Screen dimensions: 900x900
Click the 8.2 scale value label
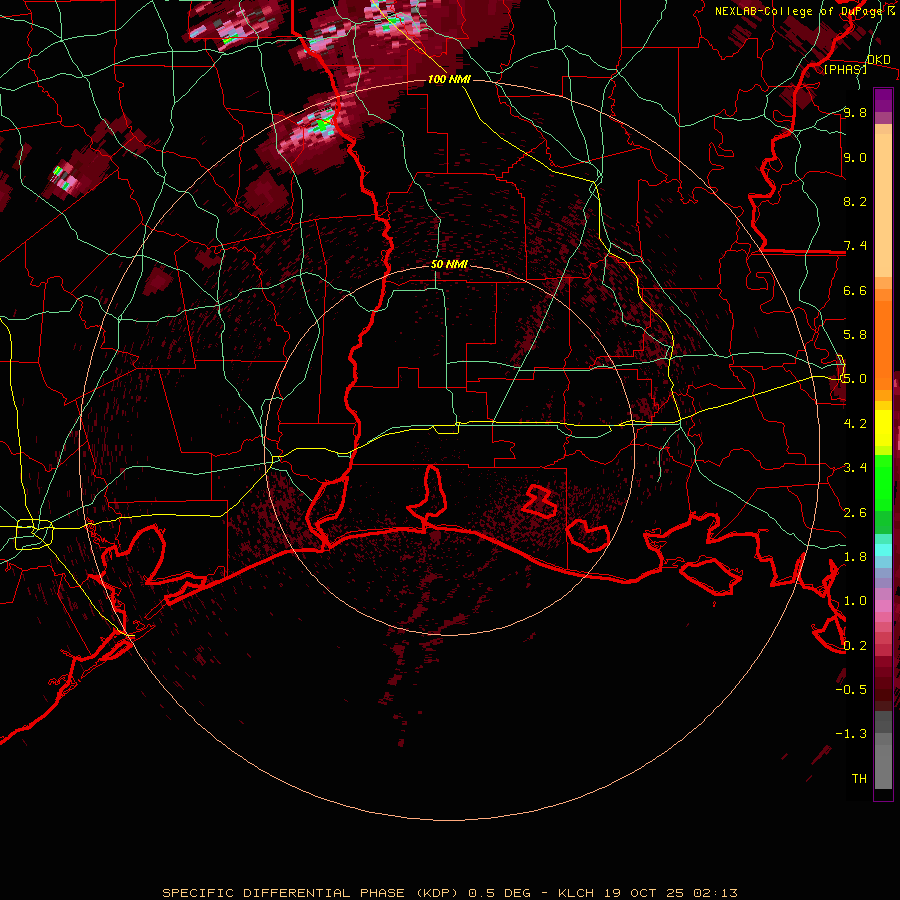pyautogui.click(x=855, y=201)
